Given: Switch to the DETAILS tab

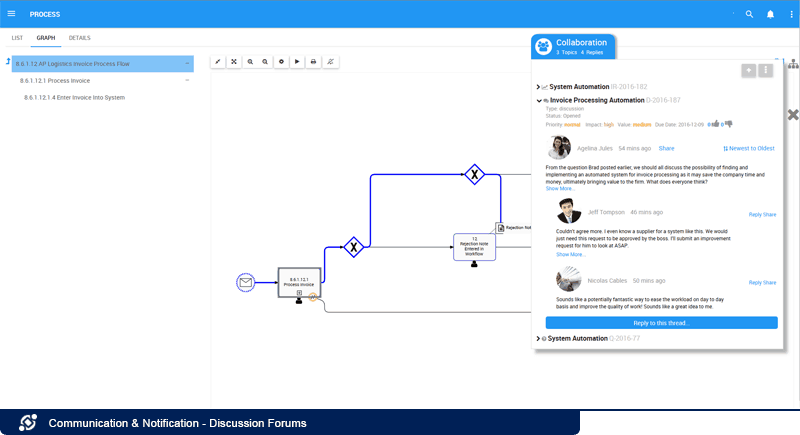Looking at the screenshot, I should (x=79, y=38).
